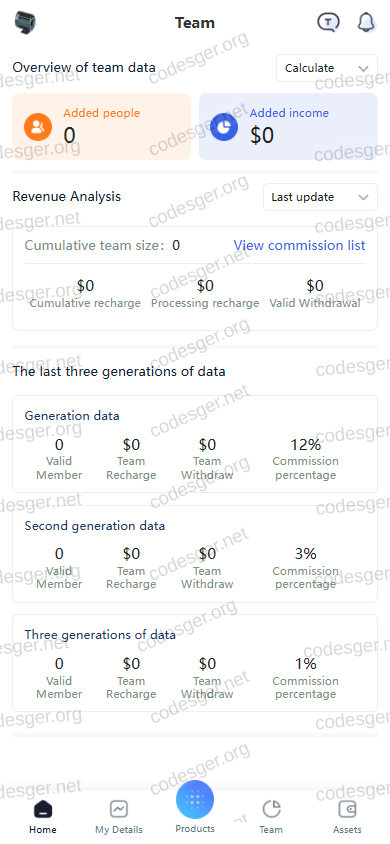Click the Cumulative recharge value

click(x=86, y=285)
